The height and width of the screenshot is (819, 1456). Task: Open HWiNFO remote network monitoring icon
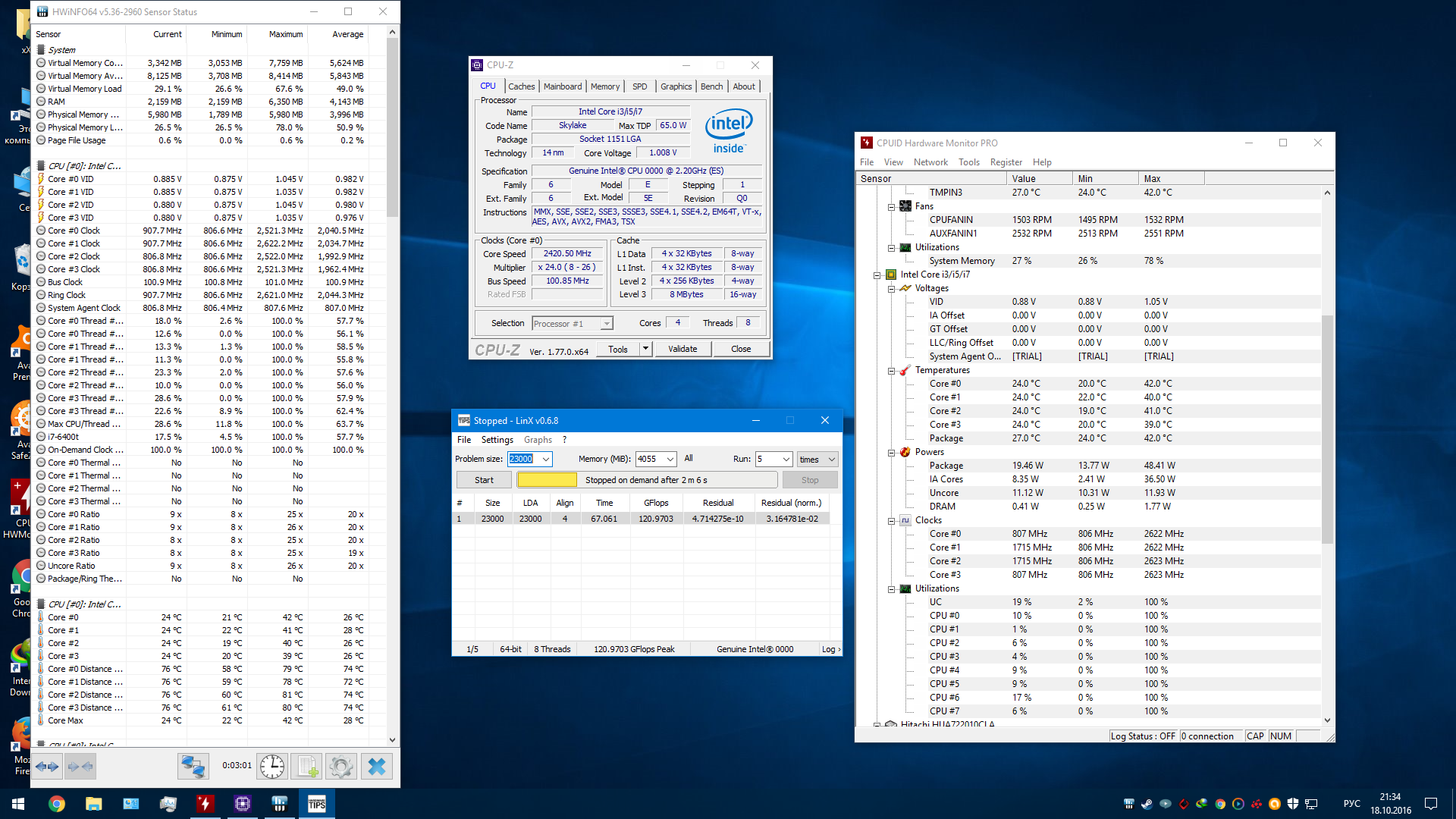click(193, 767)
